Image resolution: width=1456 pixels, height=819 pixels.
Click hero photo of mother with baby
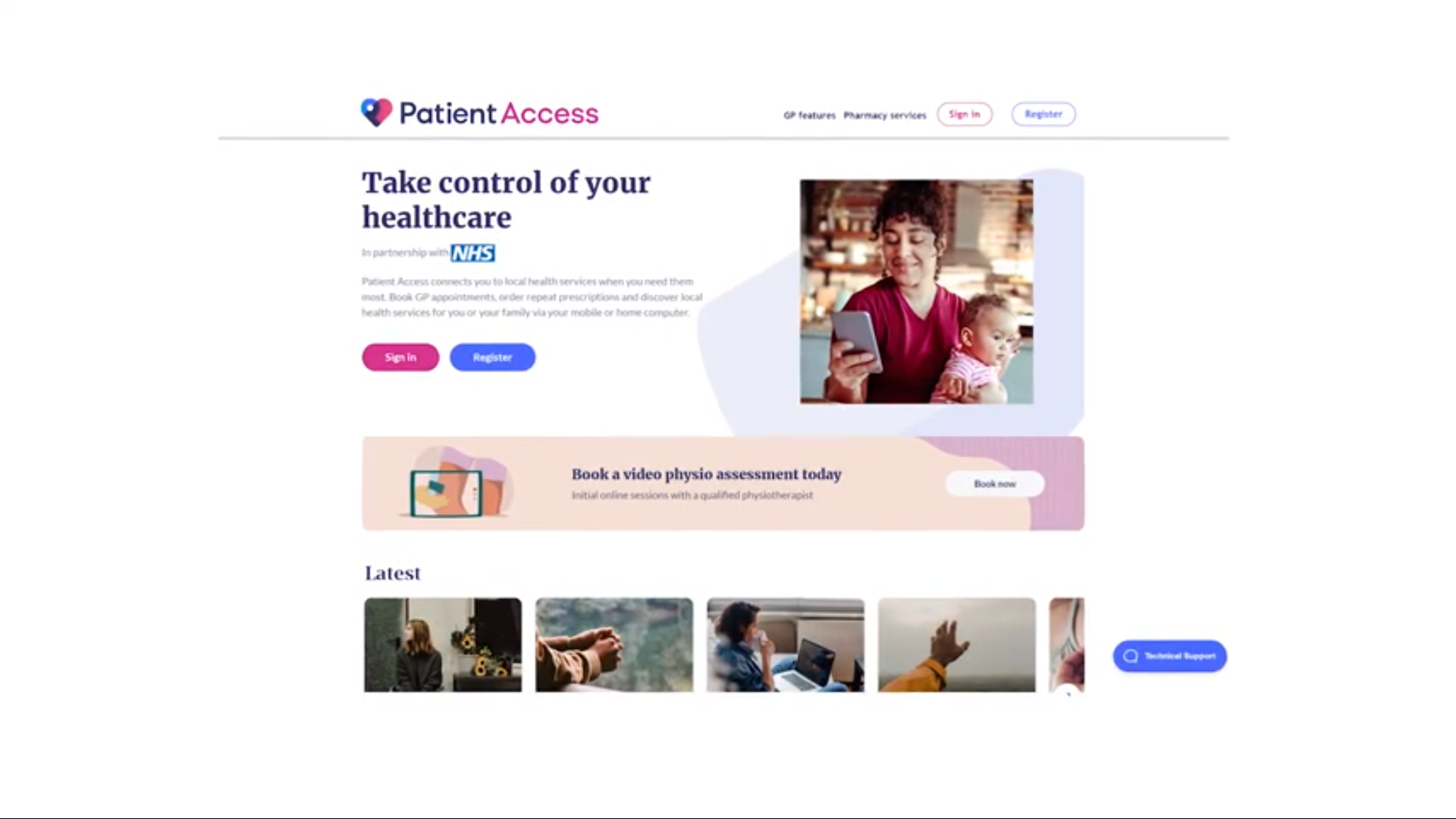coord(916,291)
